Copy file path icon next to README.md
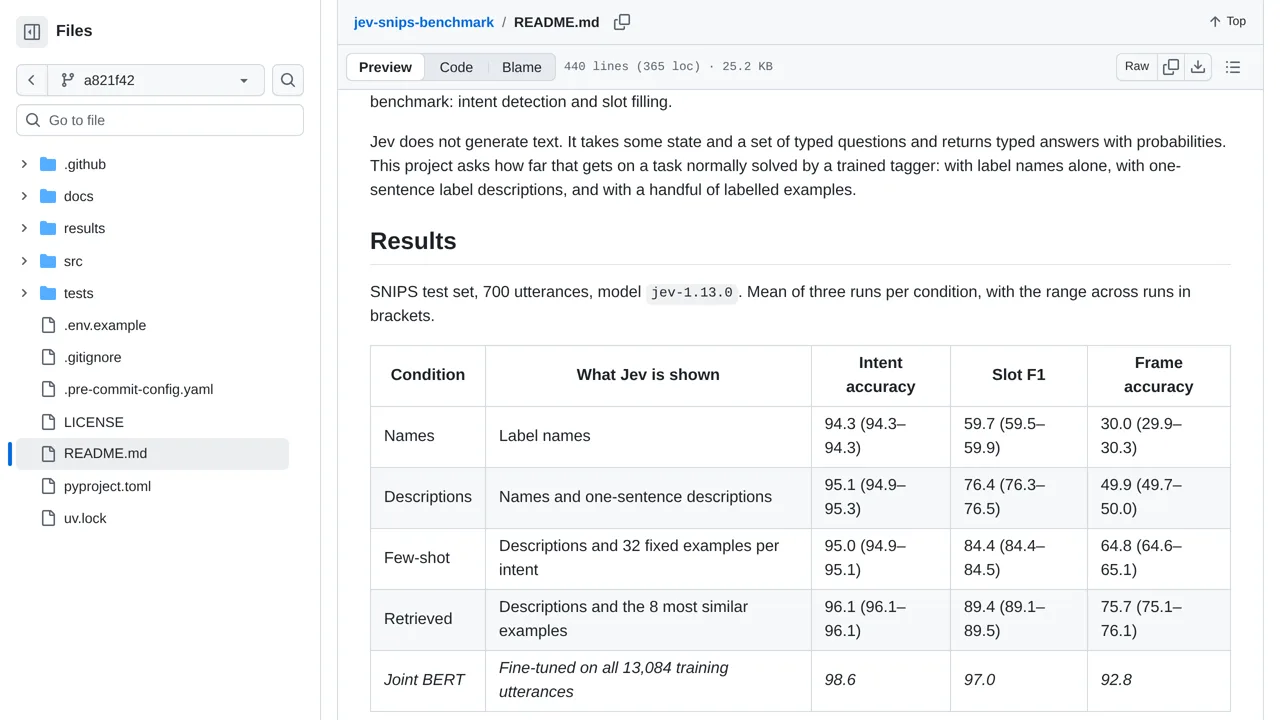 (x=622, y=22)
